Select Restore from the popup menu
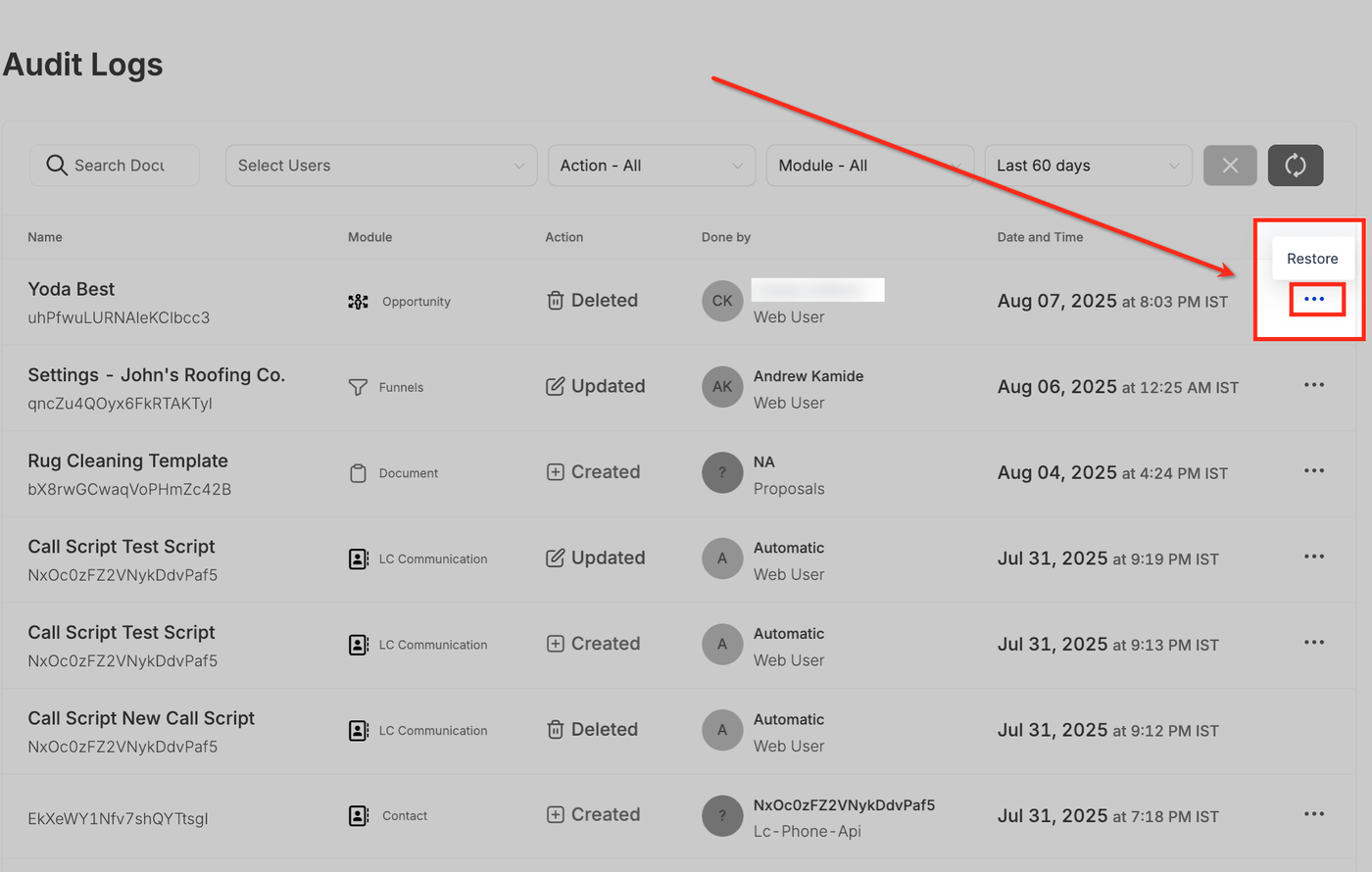 (1312, 259)
